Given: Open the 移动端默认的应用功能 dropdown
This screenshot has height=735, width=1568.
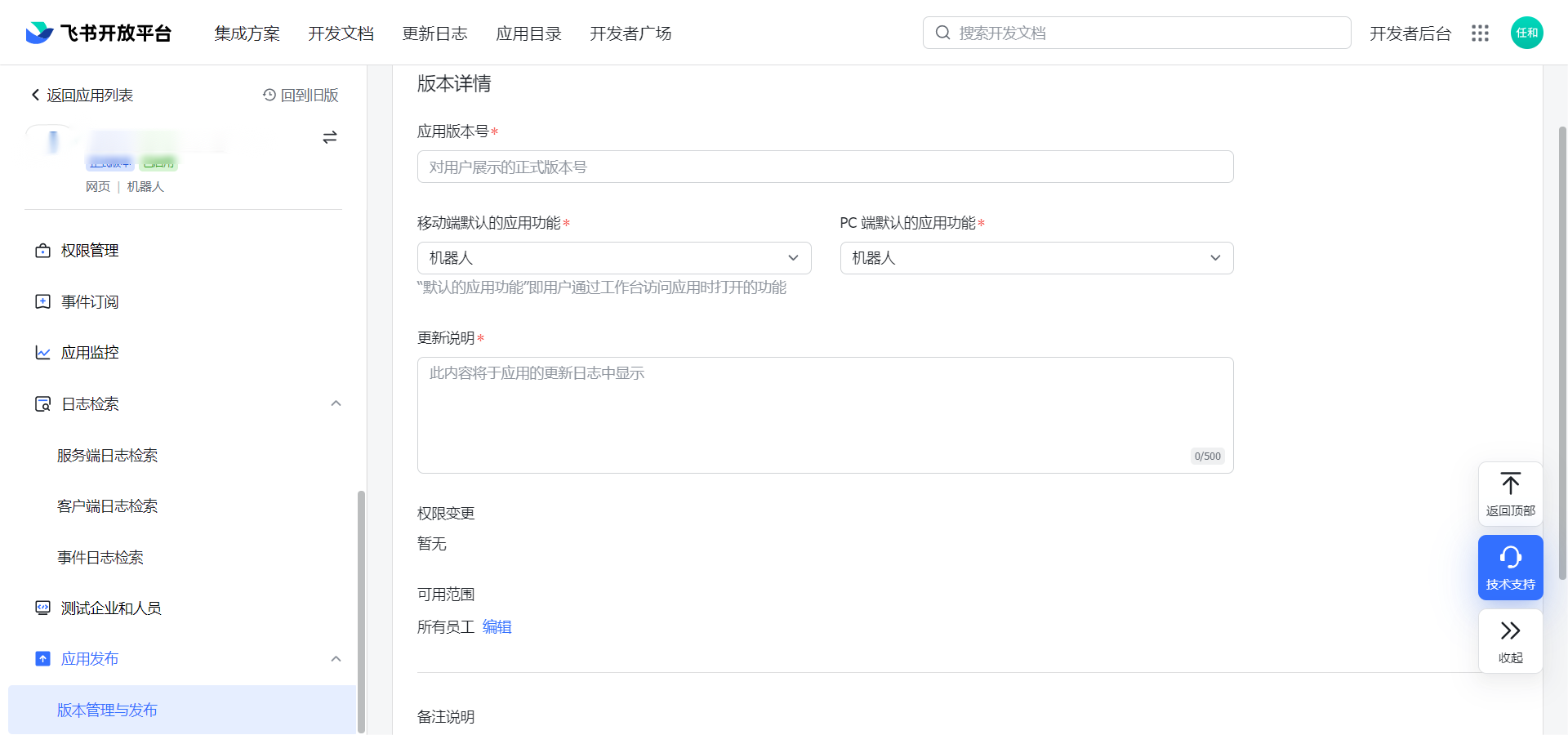Looking at the screenshot, I should click(793, 257).
